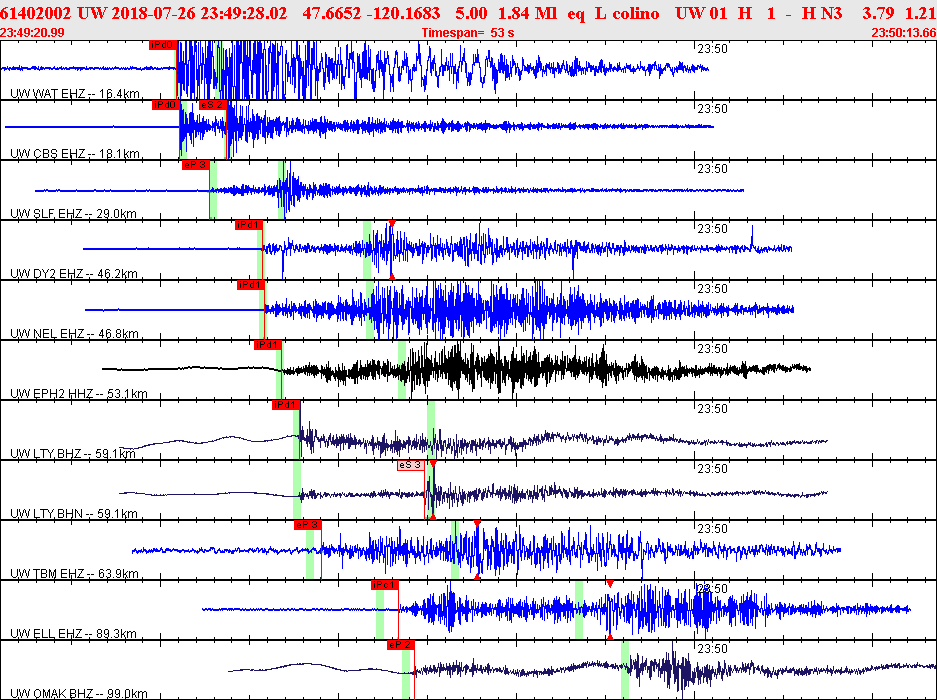Click the iPd1 pick flag on LTY BHZ trace
Screen dimensions: 937x700
click(285, 405)
